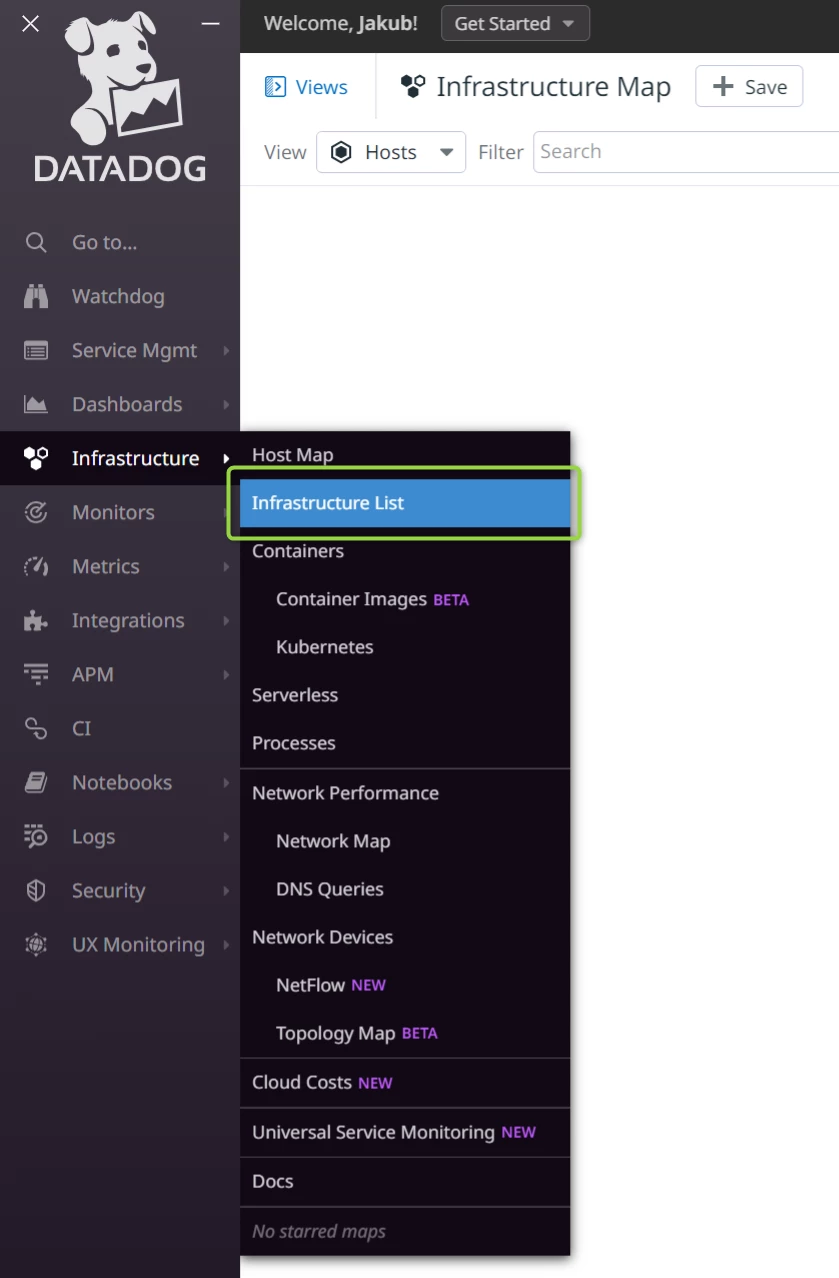
Task: Select Infrastructure List menu item
Action: pos(405,503)
